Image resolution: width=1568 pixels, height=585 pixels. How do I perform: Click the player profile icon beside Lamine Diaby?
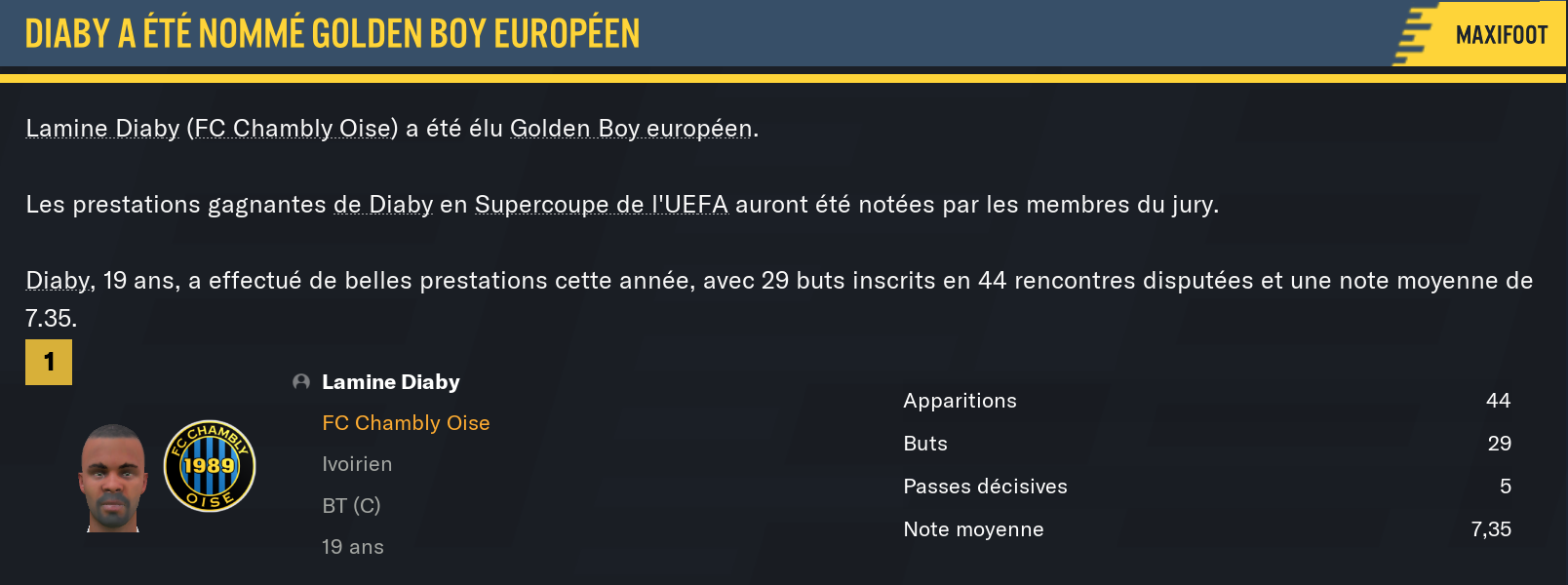pos(301,382)
